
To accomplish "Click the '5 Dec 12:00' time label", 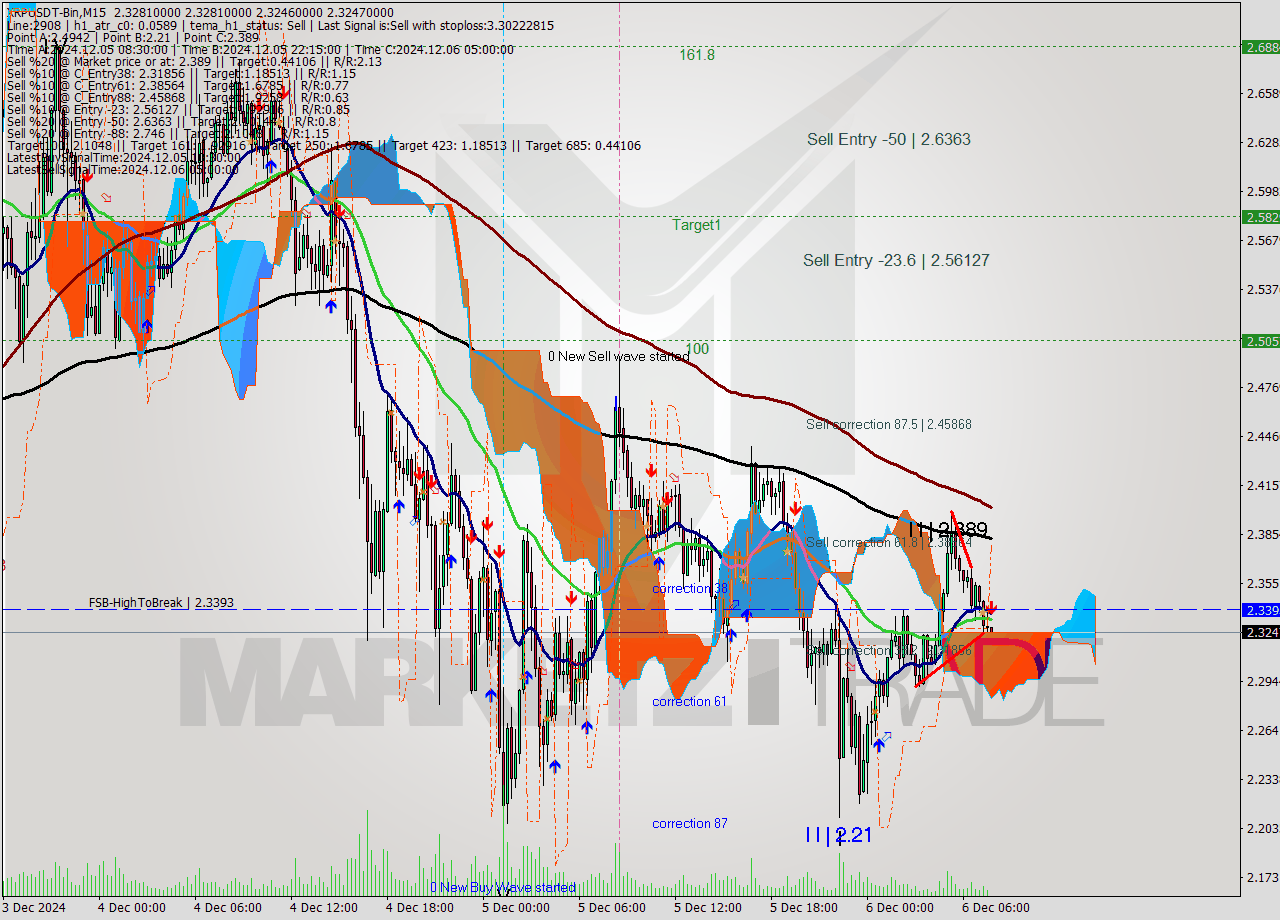I will tap(707, 908).
